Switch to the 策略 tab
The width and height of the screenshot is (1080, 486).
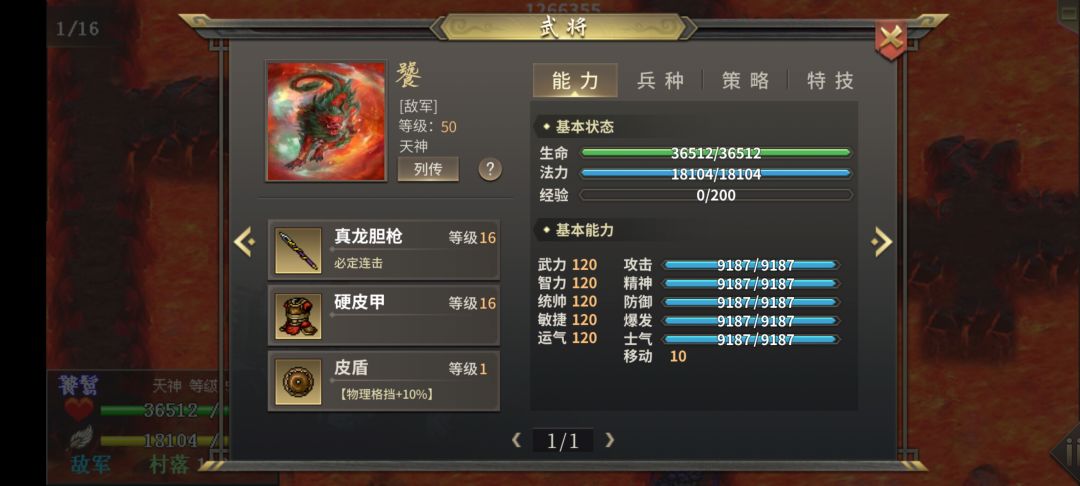pyautogui.click(x=745, y=81)
